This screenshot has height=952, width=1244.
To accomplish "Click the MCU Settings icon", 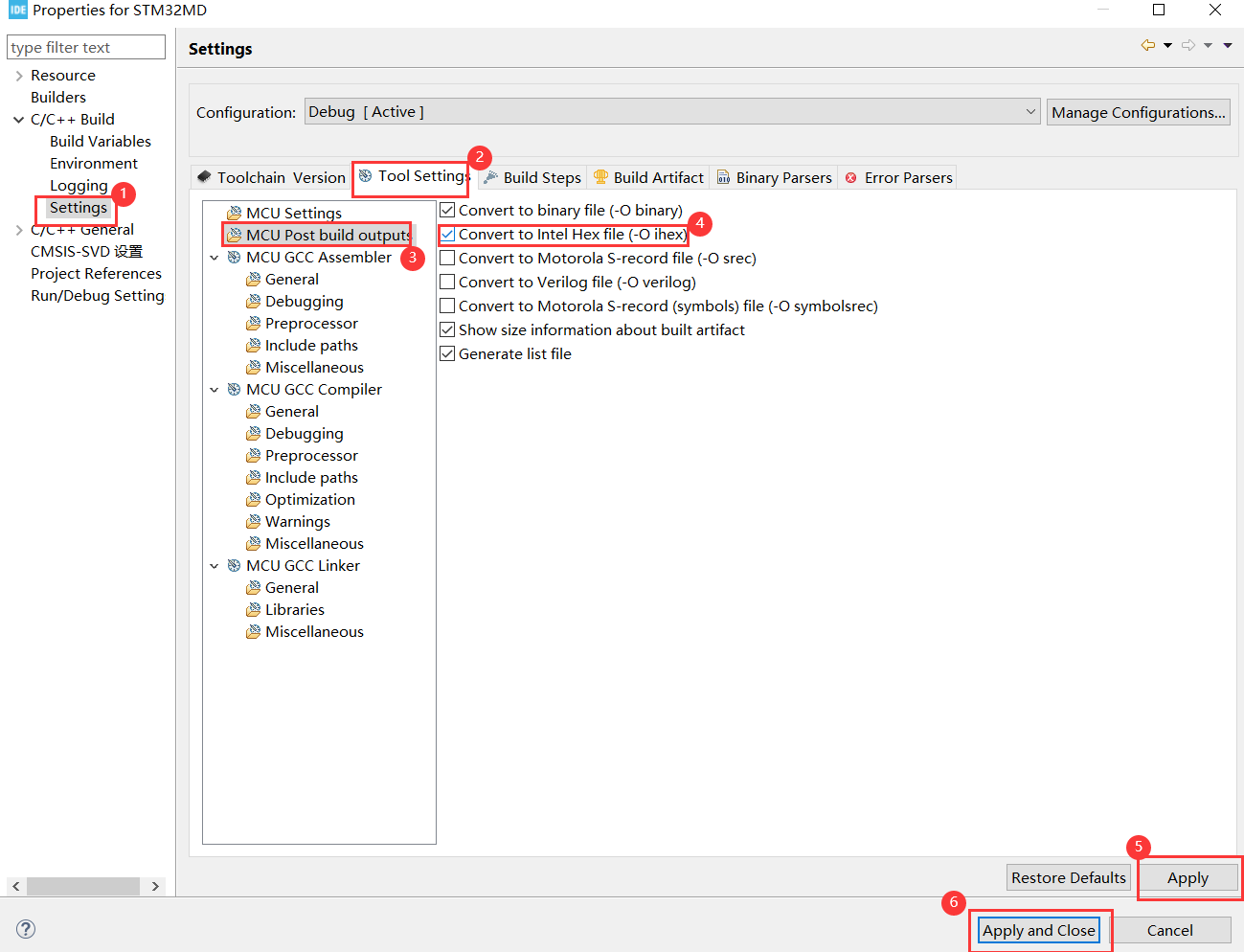I will 234,213.
